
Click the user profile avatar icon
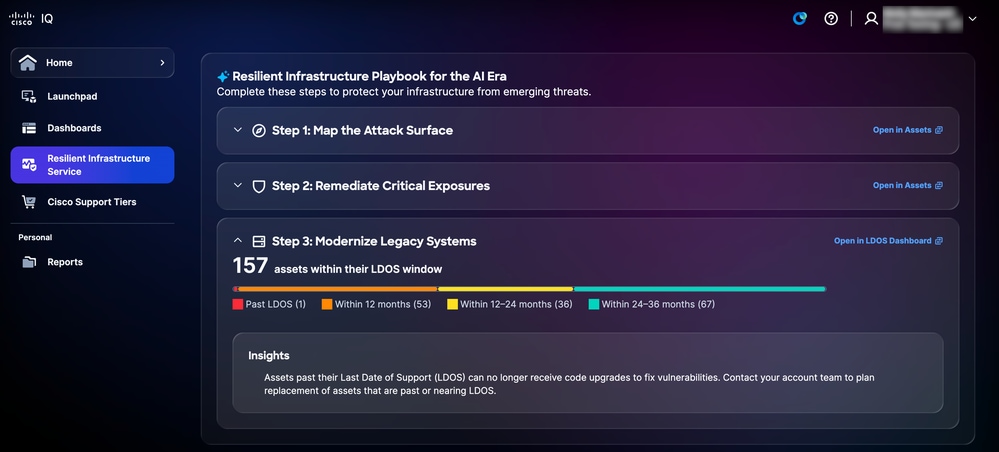(x=871, y=18)
